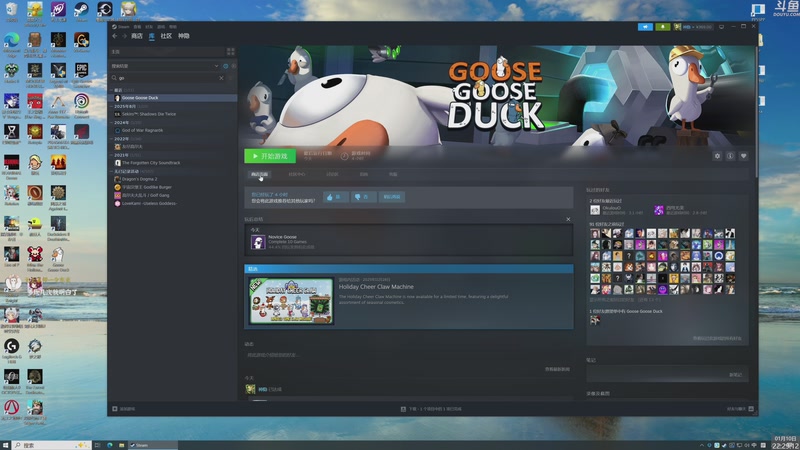Screen dimensions: 800x450
Task: Select Sekiro: Shadows Die Twice in library
Action: click(x=172, y=114)
